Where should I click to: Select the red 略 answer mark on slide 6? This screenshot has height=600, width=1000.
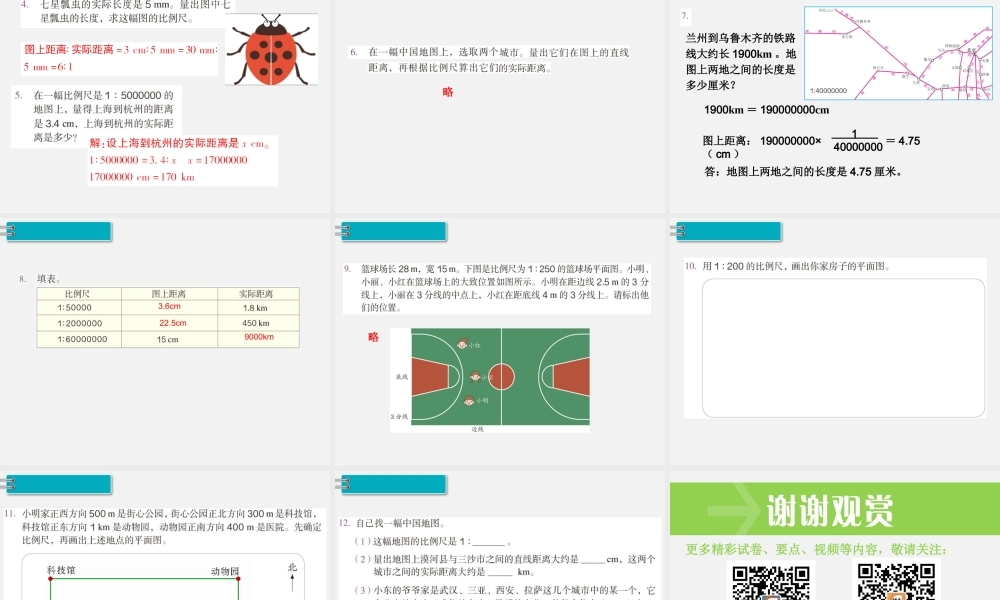[x=446, y=92]
